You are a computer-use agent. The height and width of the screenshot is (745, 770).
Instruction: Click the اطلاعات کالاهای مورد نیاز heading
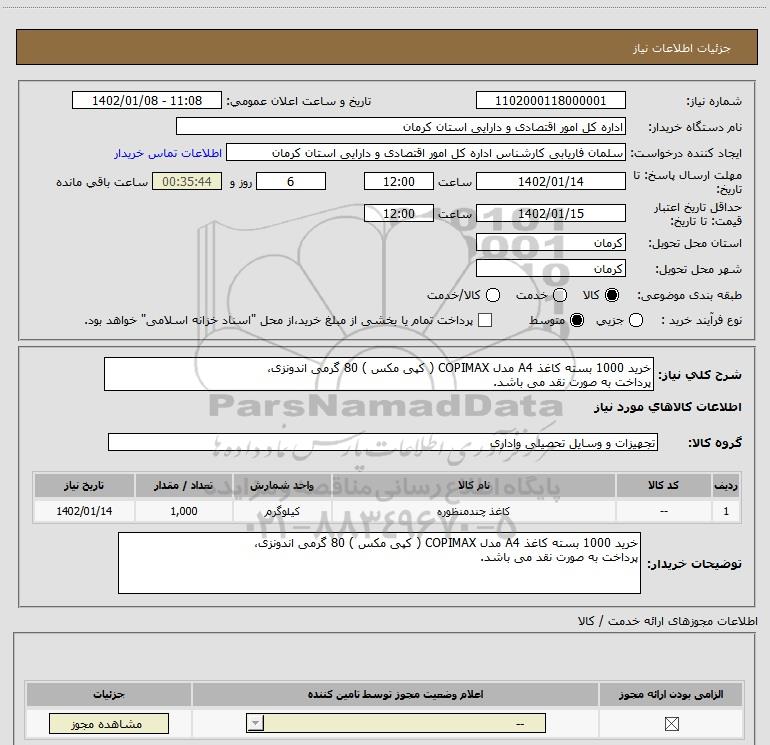tap(667, 407)
